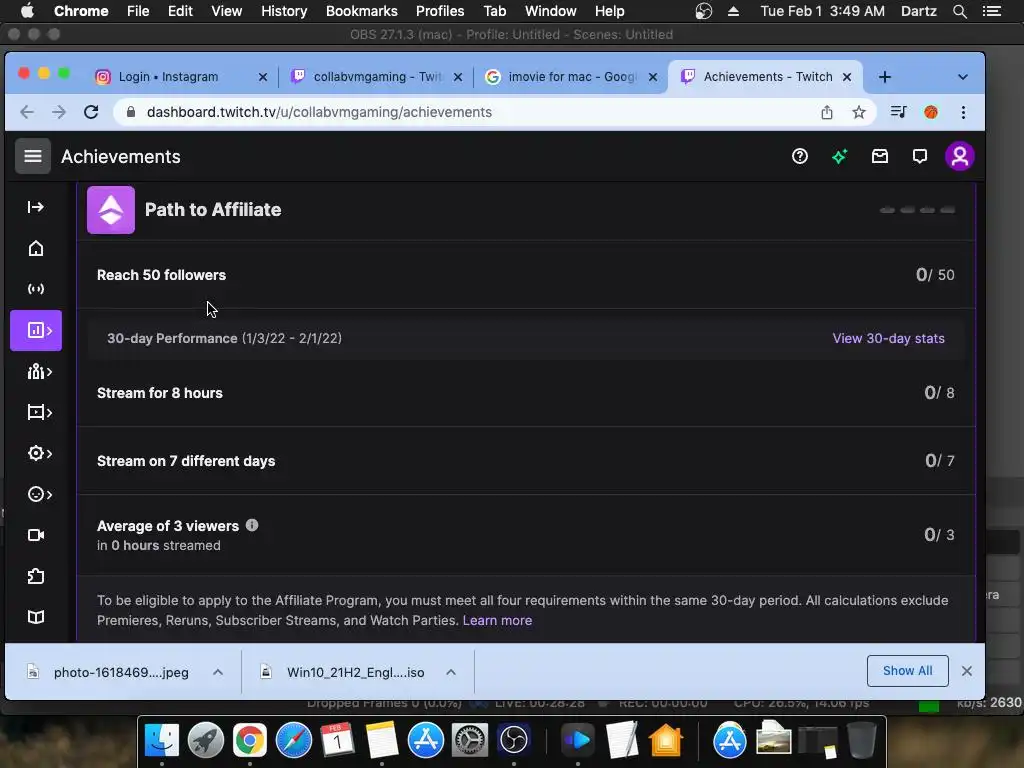Screen dimensions: 1024x768
Task: Open System Preferences from the Dock
Action: pyautogui.click(x=470, y=741)
